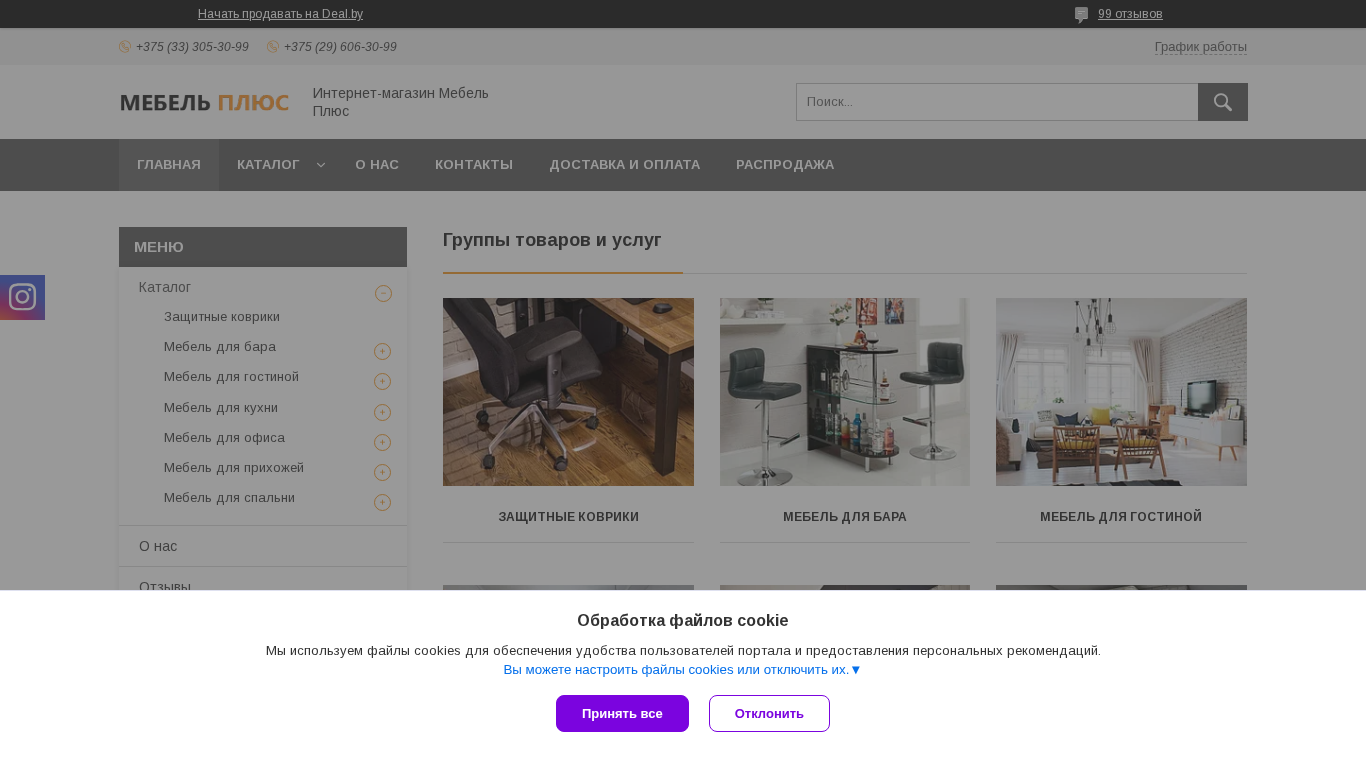Click the Интернет-магазин Мебель Плюс tagline

coord(401,102)
